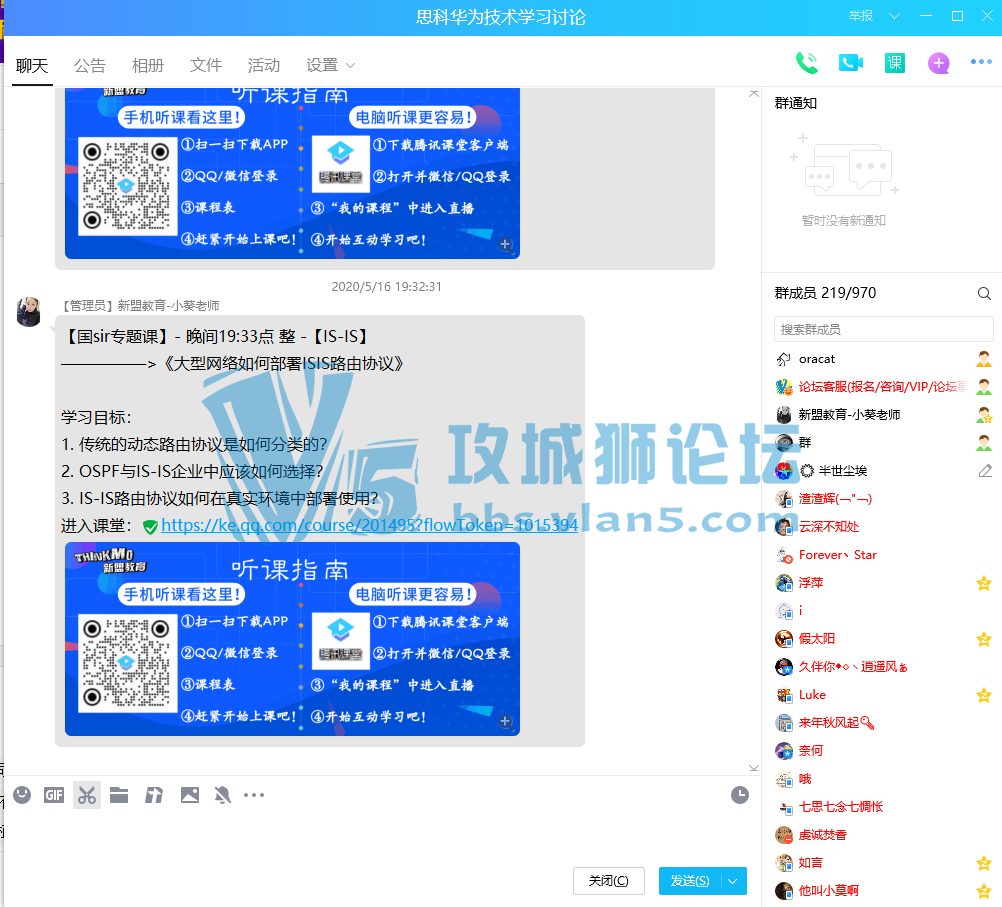
Task: Select member i in list
Action: (x=883, y=610)
